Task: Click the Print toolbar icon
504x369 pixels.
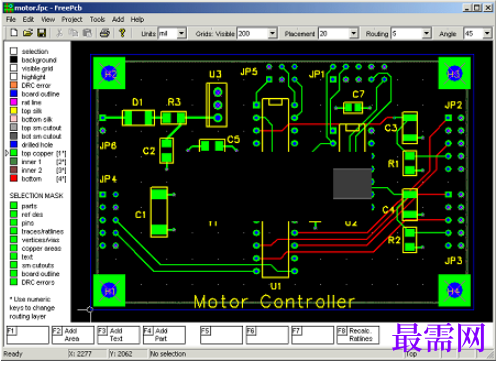Action: click(105, 33)
